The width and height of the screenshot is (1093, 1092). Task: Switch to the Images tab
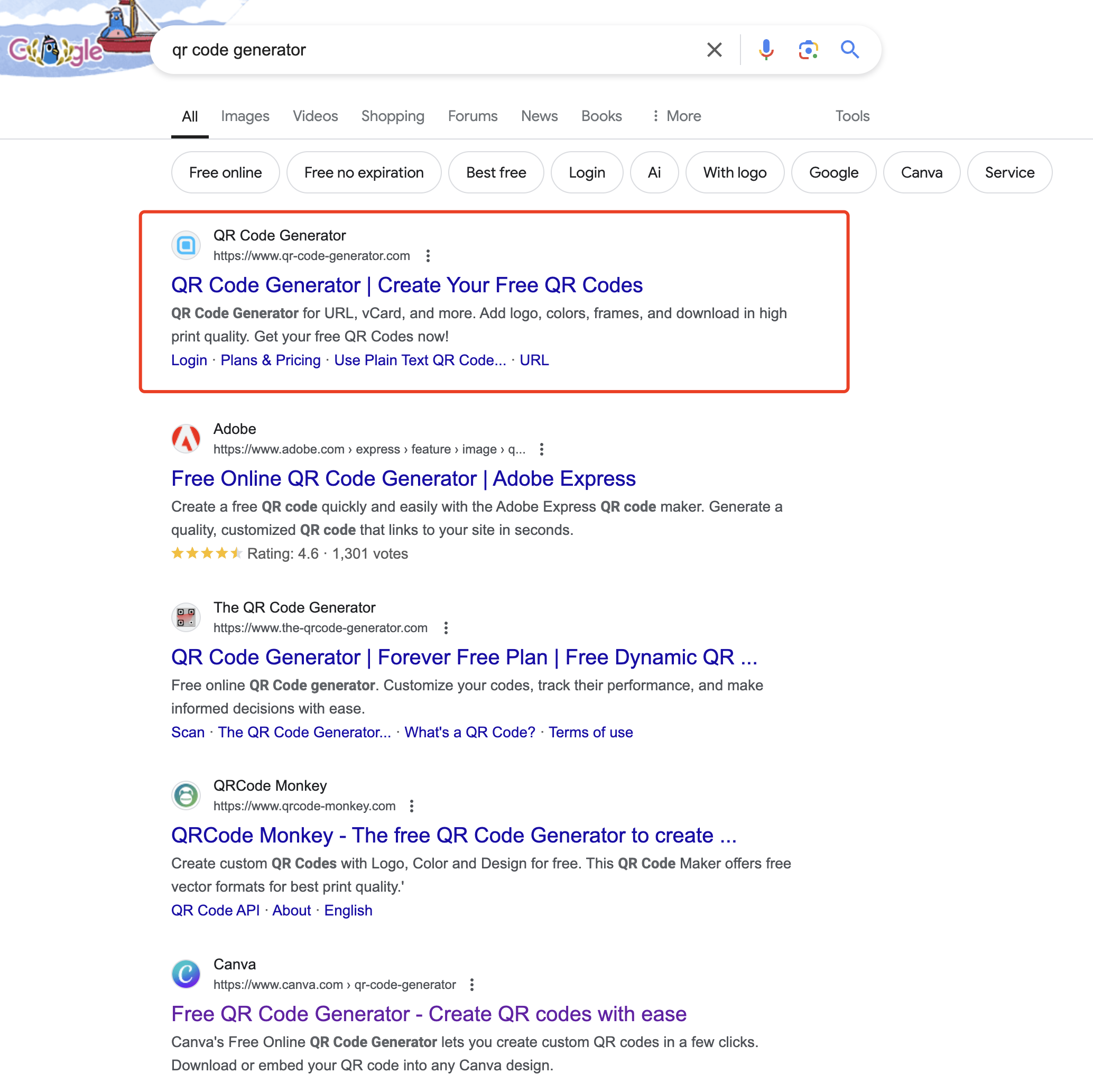245,116
